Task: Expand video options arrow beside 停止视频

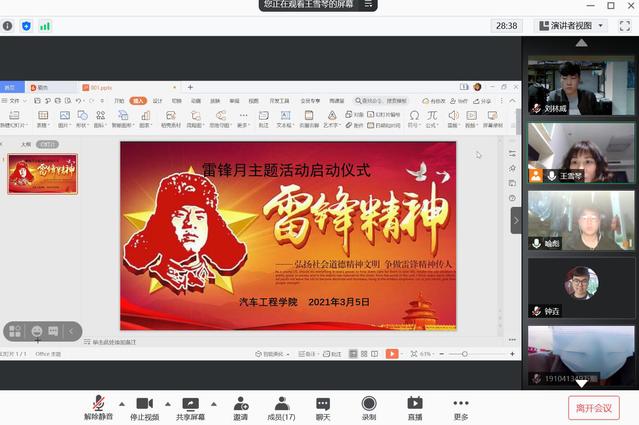Action: [167, 404]
